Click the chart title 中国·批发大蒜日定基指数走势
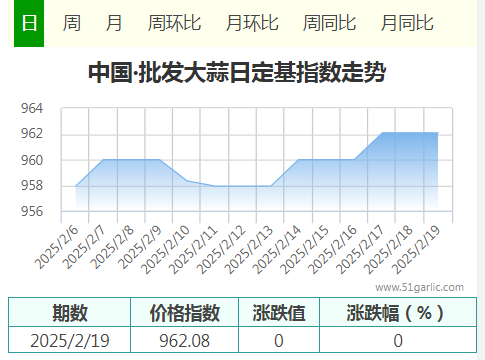This screenshot has height=360, width=485. [237, 72]
